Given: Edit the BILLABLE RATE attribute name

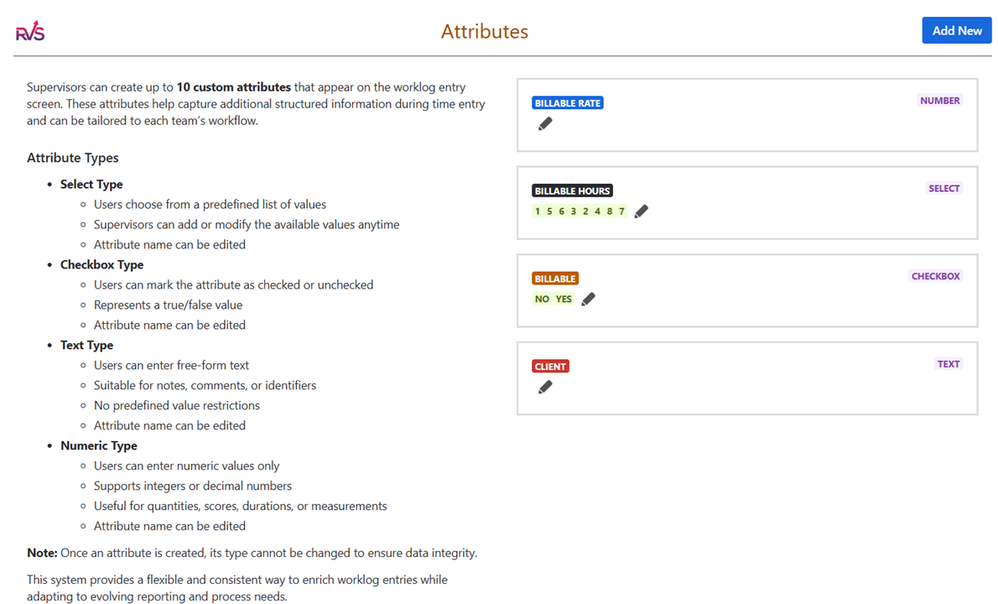Looking at the screenshot, I should [544, 123].
